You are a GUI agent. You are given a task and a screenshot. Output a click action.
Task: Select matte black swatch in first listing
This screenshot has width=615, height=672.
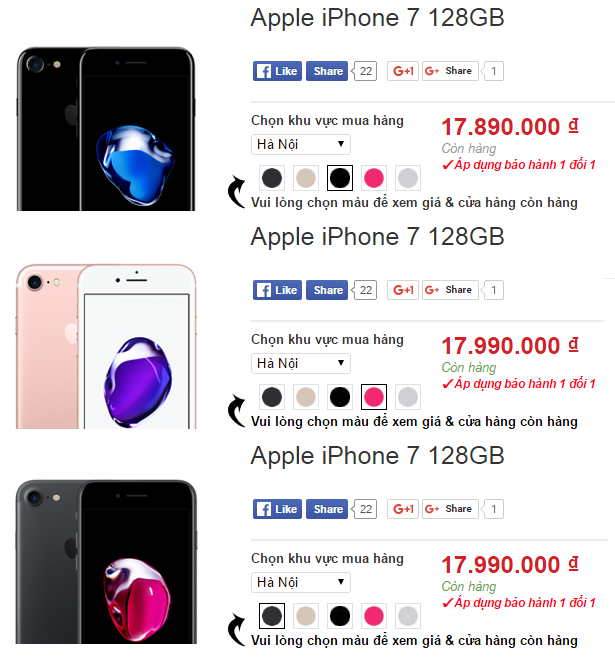[x=272, y=178]
